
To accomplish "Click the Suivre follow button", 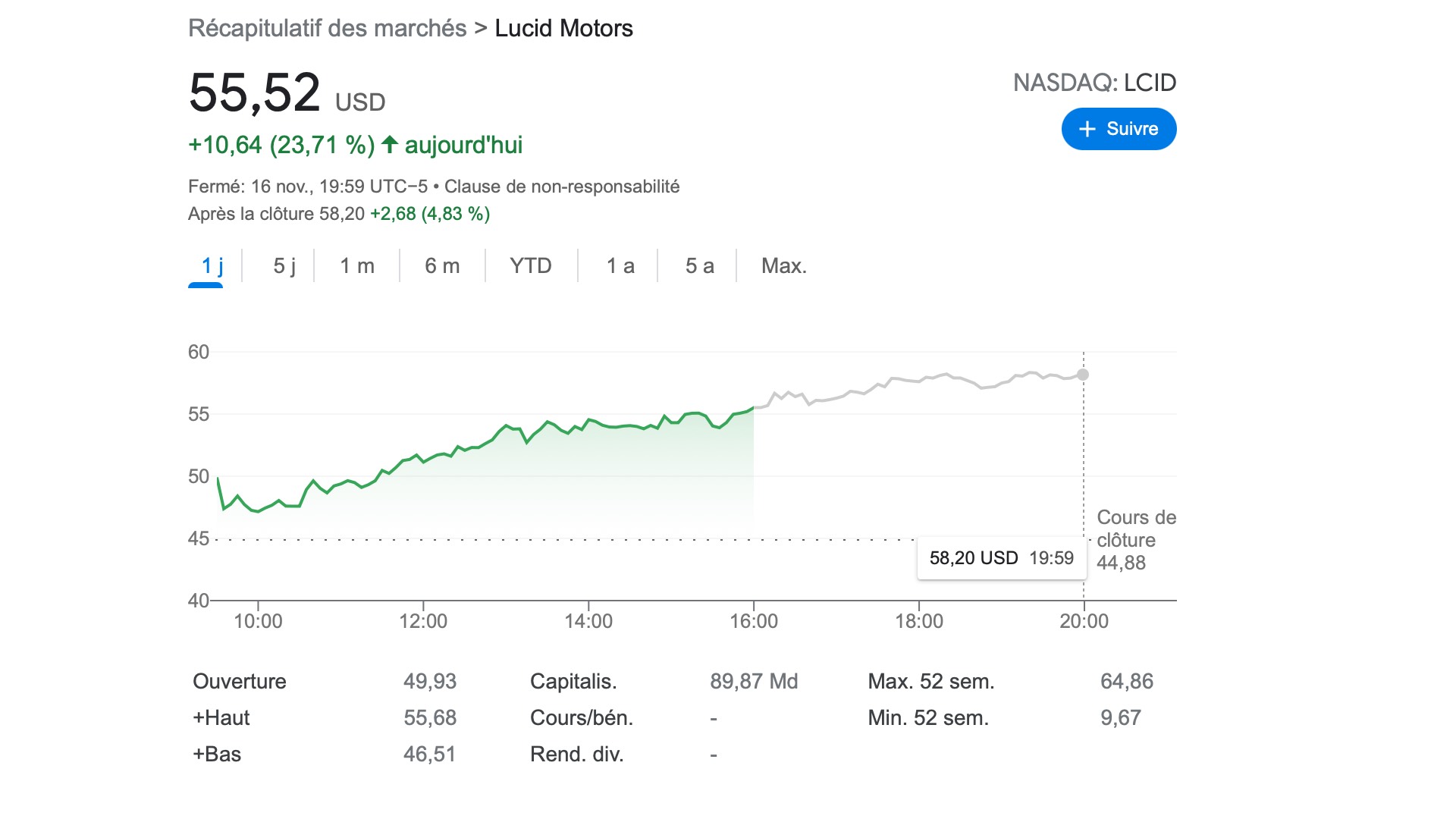I will click(1119, 129).
